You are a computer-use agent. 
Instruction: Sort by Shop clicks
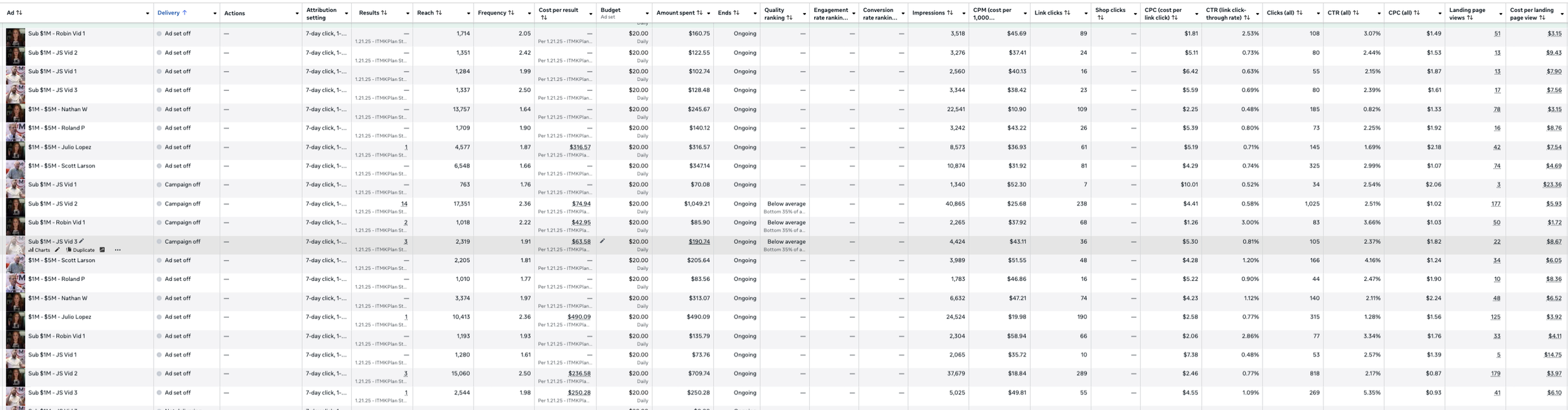coord(1101,18)
